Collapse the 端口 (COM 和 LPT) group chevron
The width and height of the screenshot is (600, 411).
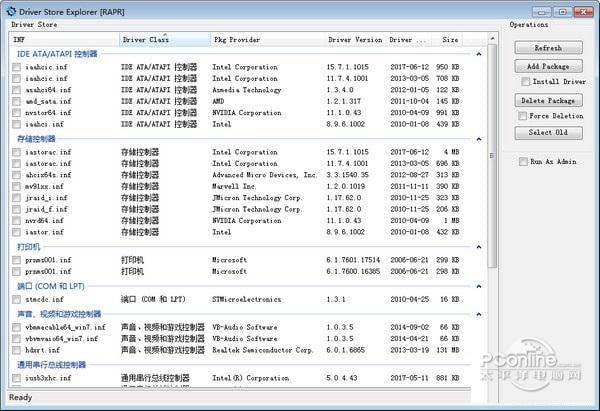pyautogui.click(x=479, y=286)
